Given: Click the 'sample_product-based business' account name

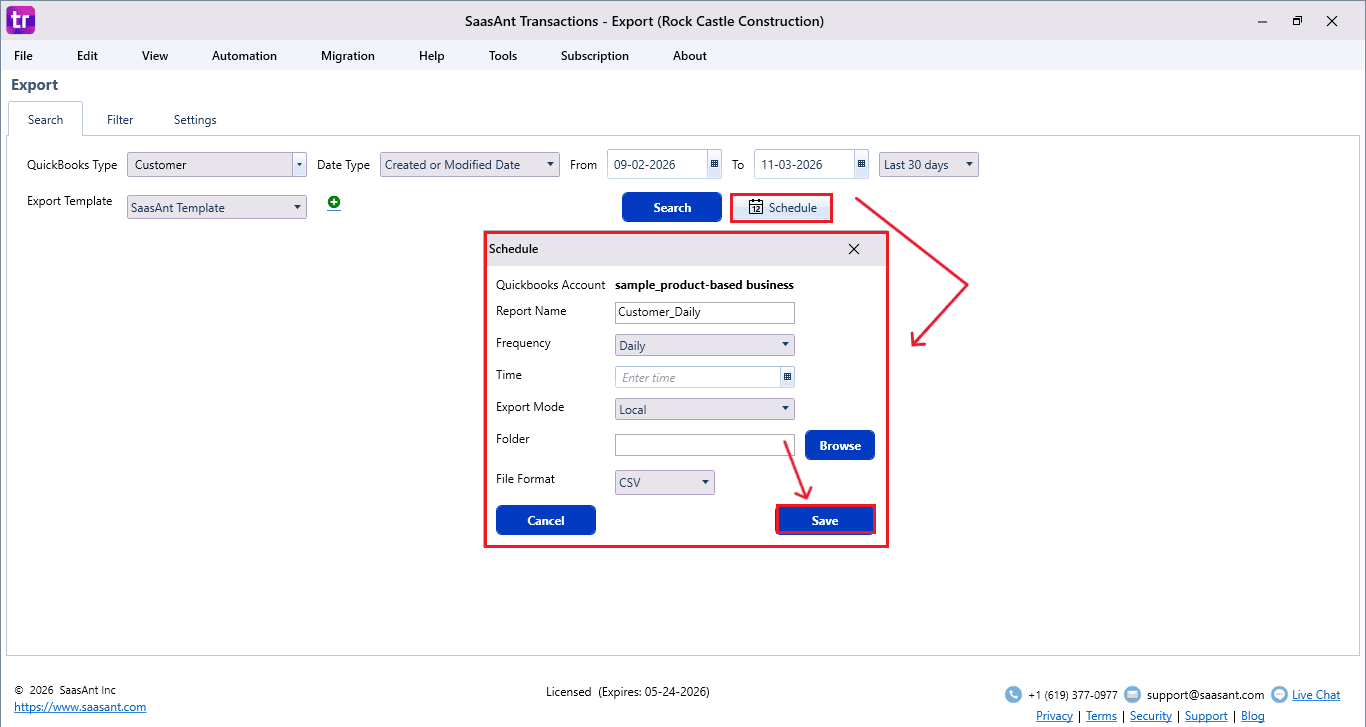Looking at the screenshot, I should 705,285.
